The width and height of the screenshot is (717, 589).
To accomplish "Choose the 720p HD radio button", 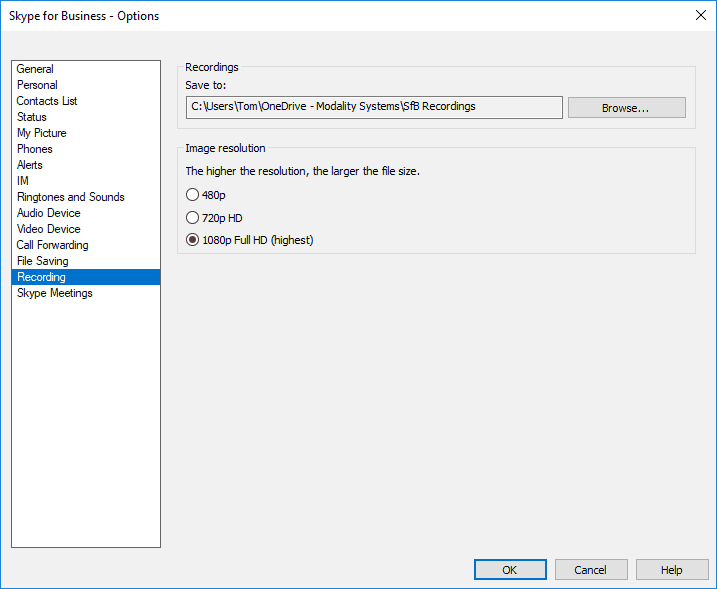I will tap(193, 217).
